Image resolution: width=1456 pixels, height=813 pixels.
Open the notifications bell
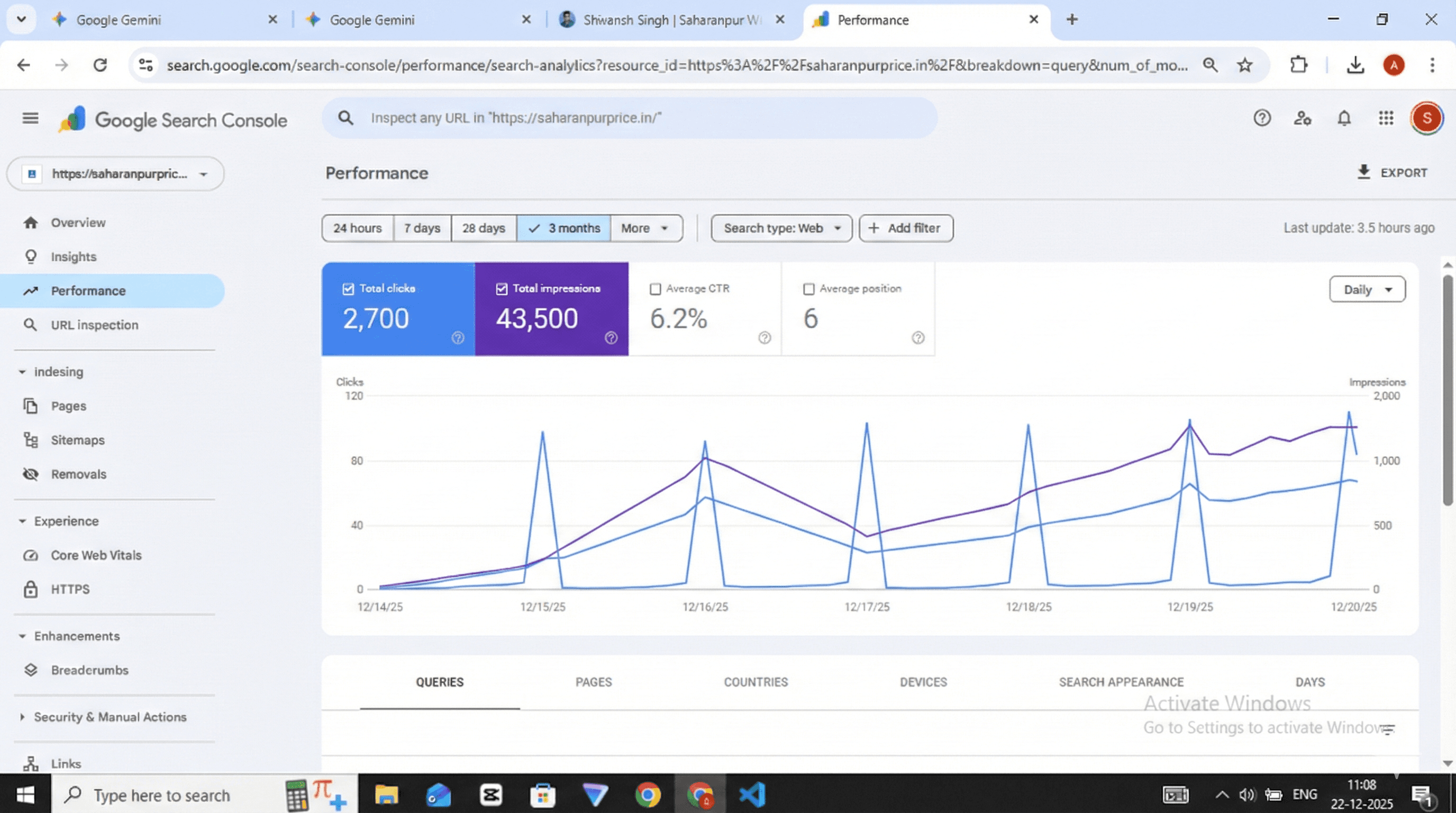(x=1344, y=118)
